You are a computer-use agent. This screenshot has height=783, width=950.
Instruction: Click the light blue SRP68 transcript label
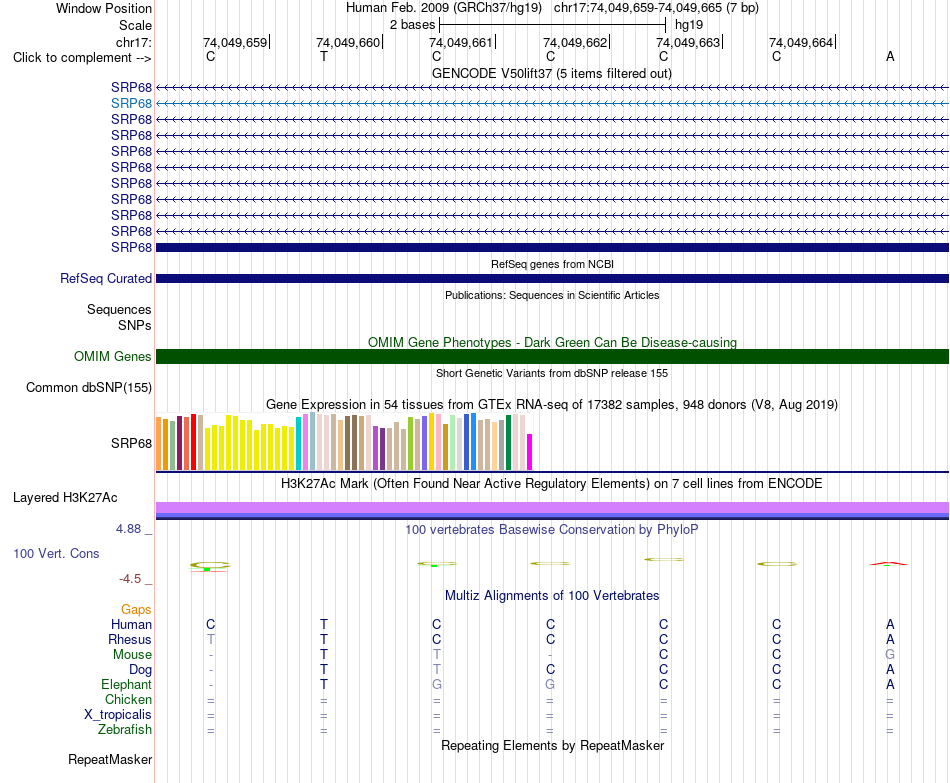[131, 104]
